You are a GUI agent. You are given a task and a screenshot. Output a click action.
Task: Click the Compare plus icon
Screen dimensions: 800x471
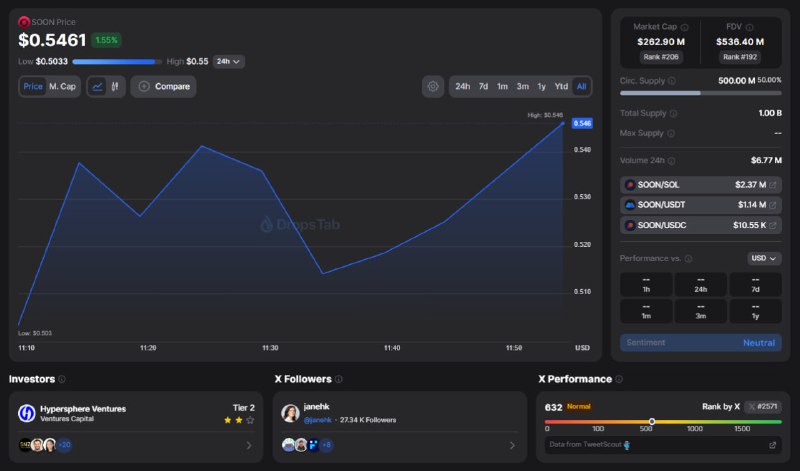[x=144, y=86]
